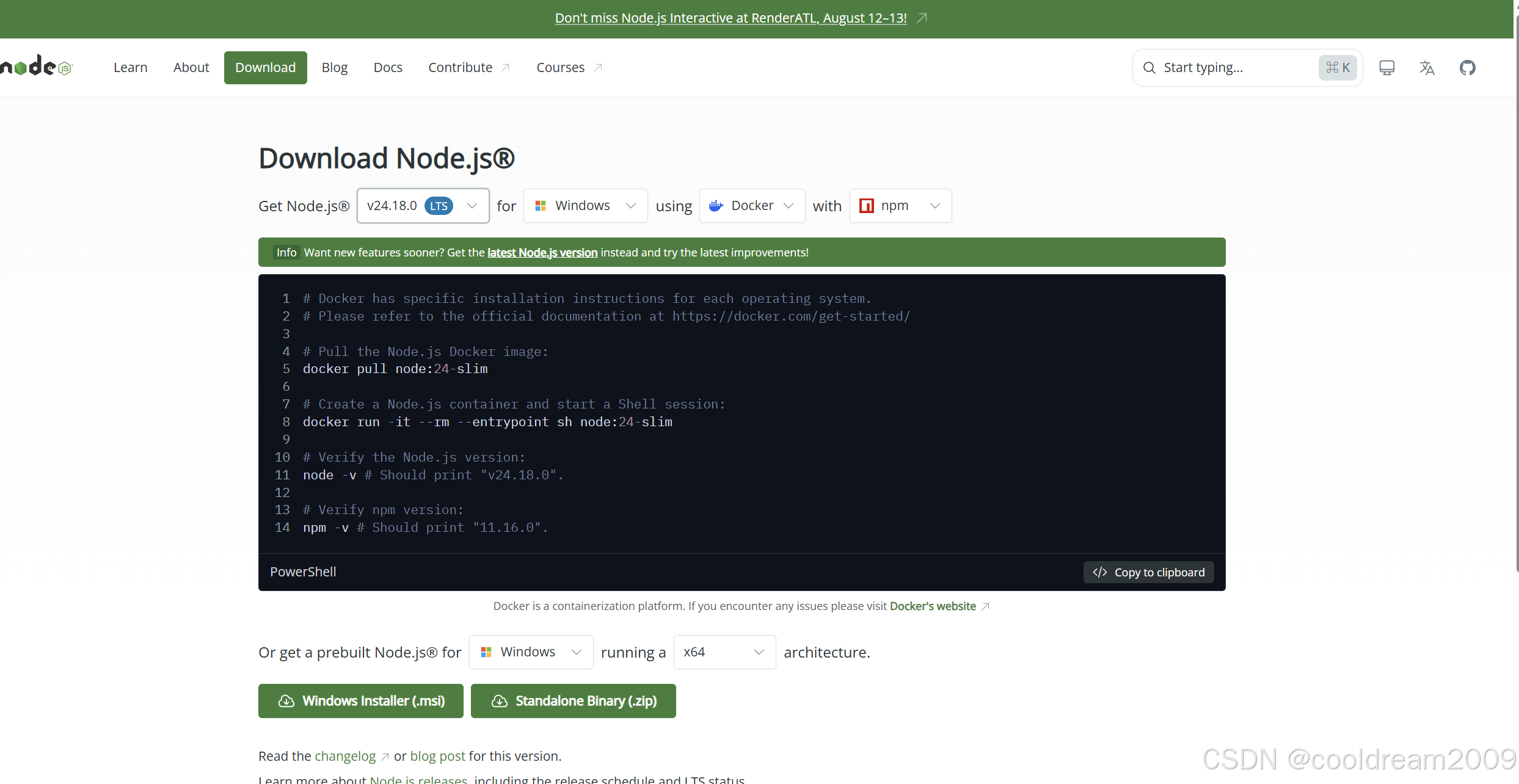The image size is (1519, 784).
Task: Open the language selector icon
Action: tap(1427, 68)
